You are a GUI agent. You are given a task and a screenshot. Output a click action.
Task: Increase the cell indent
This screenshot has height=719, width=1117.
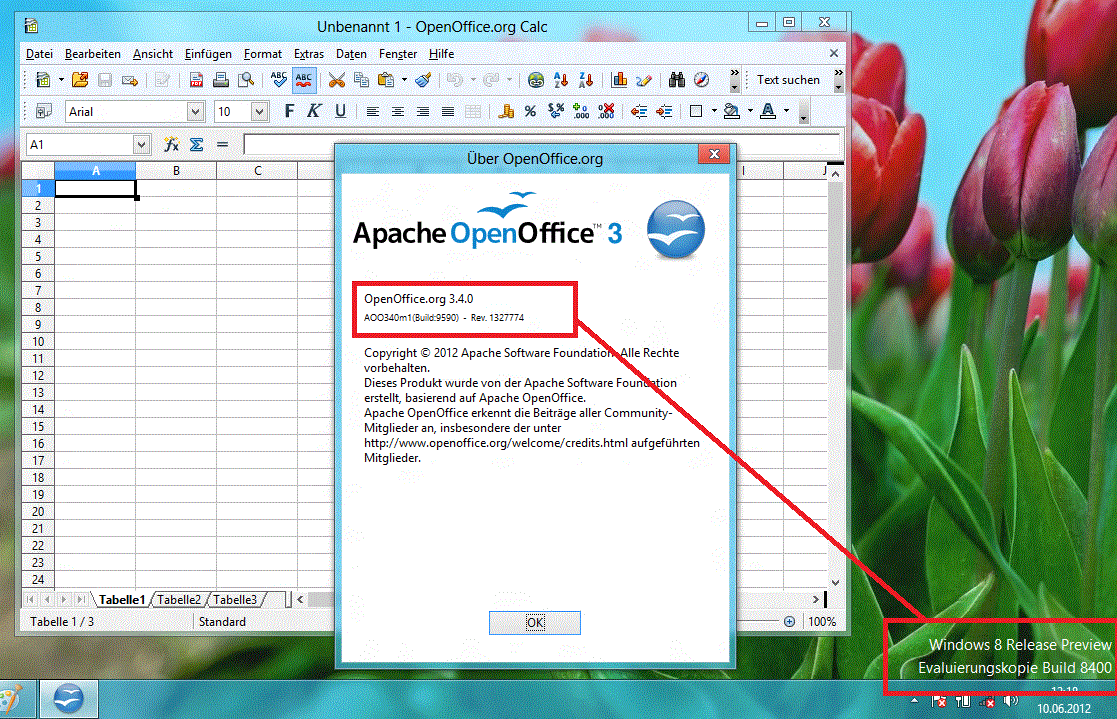click(x=664, y=111)
